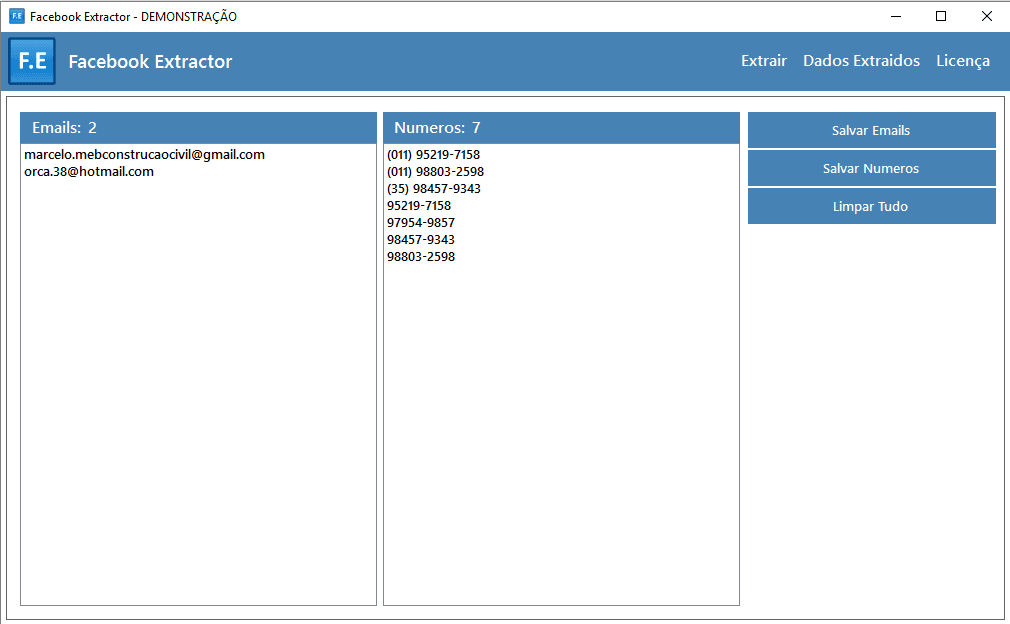Maximize the Facebook Extractor window

[941, 16]
